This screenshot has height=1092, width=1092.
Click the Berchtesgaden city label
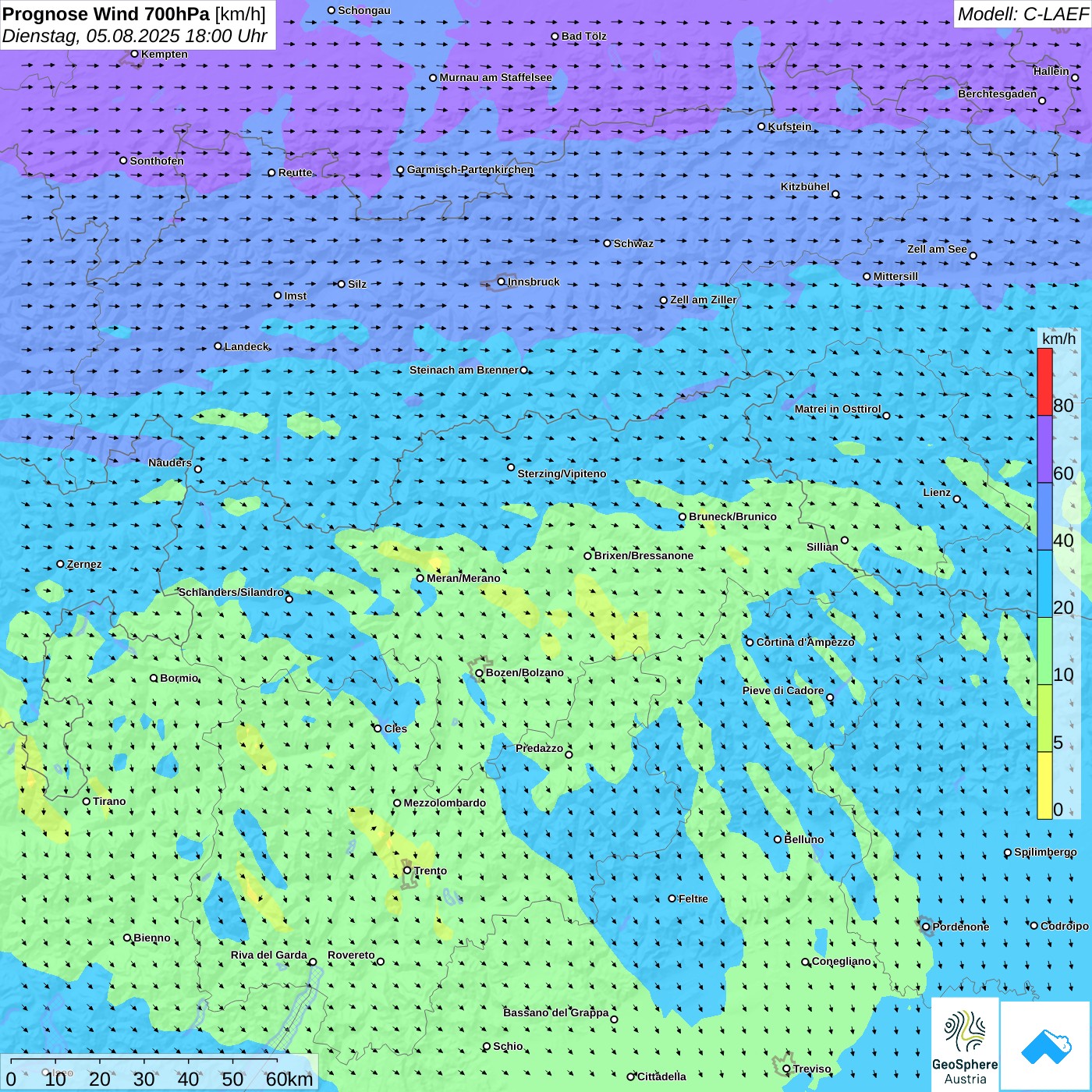point(998,94)
